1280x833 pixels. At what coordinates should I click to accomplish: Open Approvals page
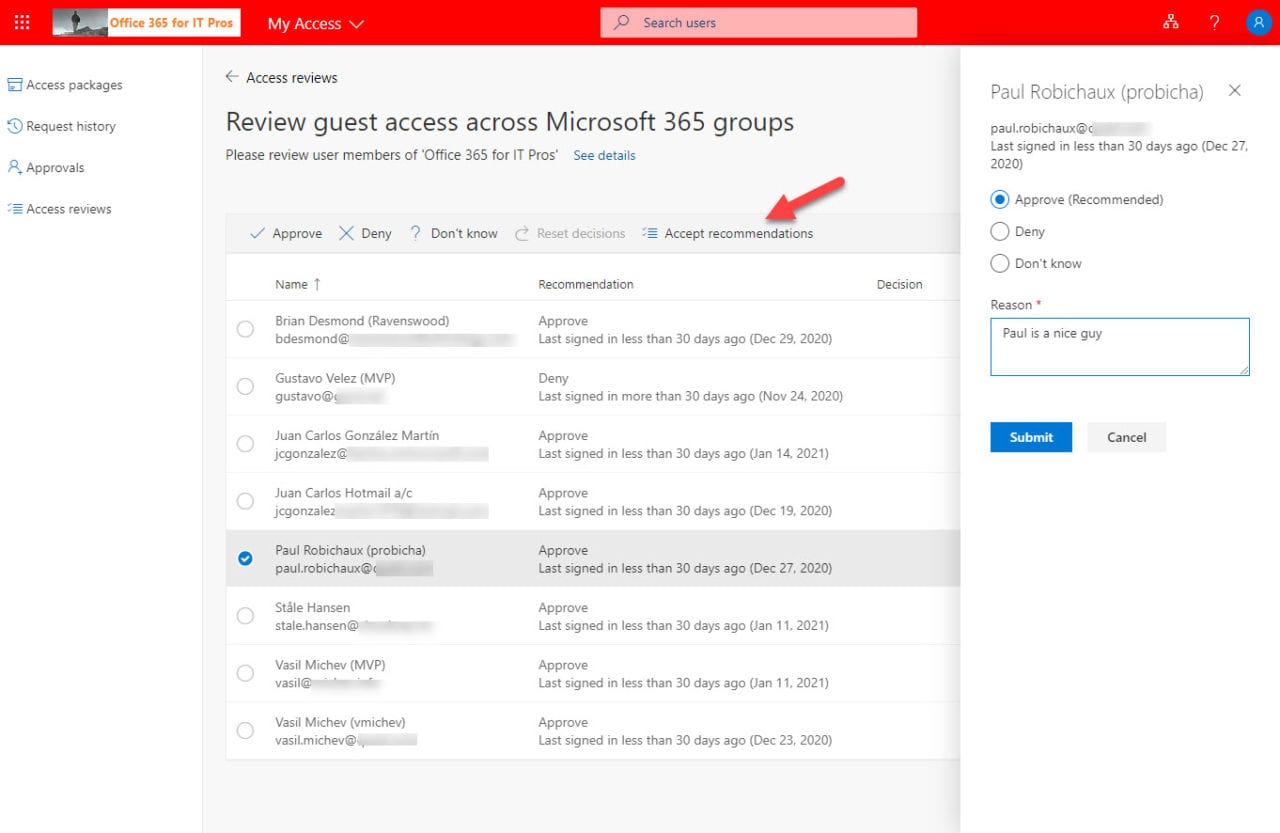click(55, 167)
